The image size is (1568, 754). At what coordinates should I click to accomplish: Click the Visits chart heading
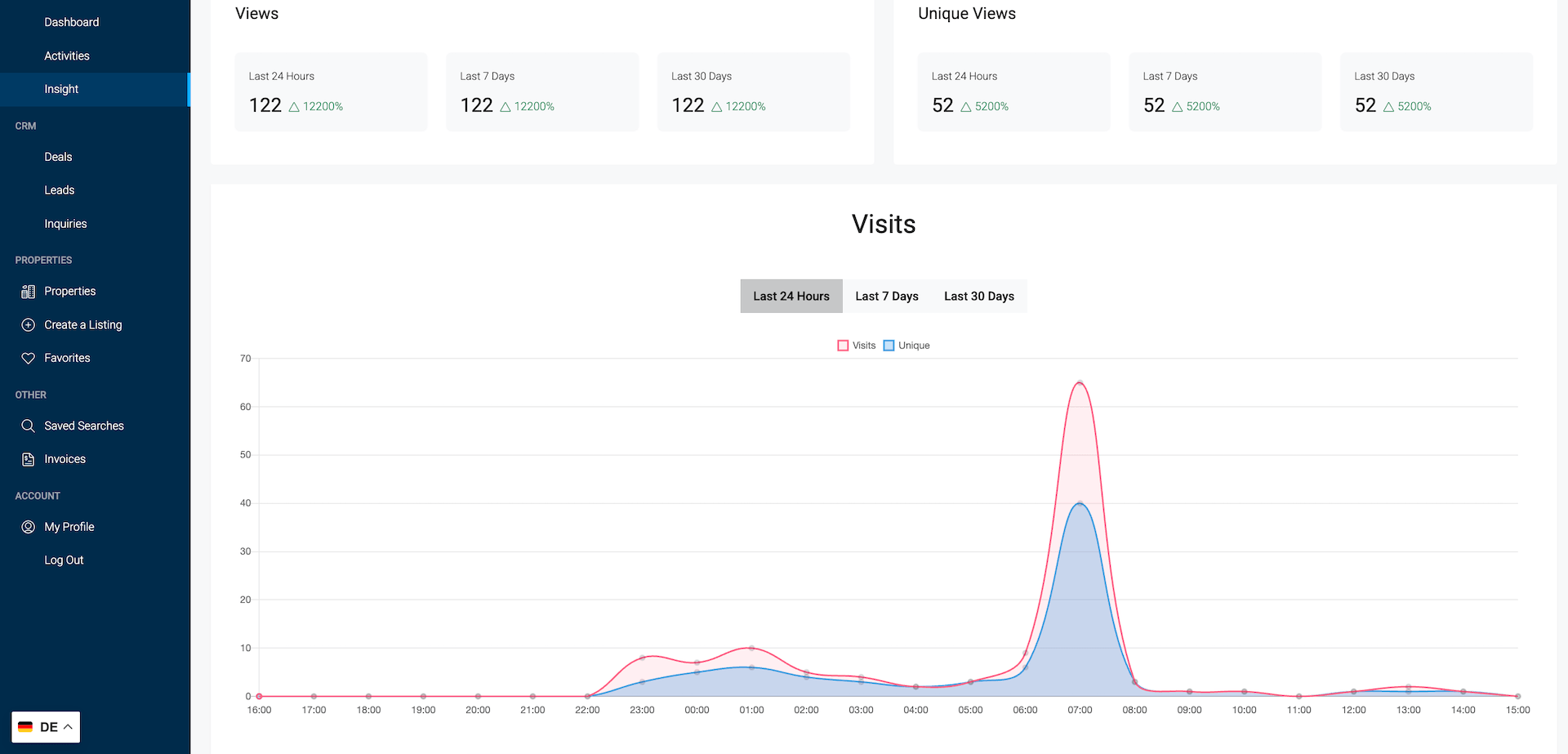tap(884, 224)
